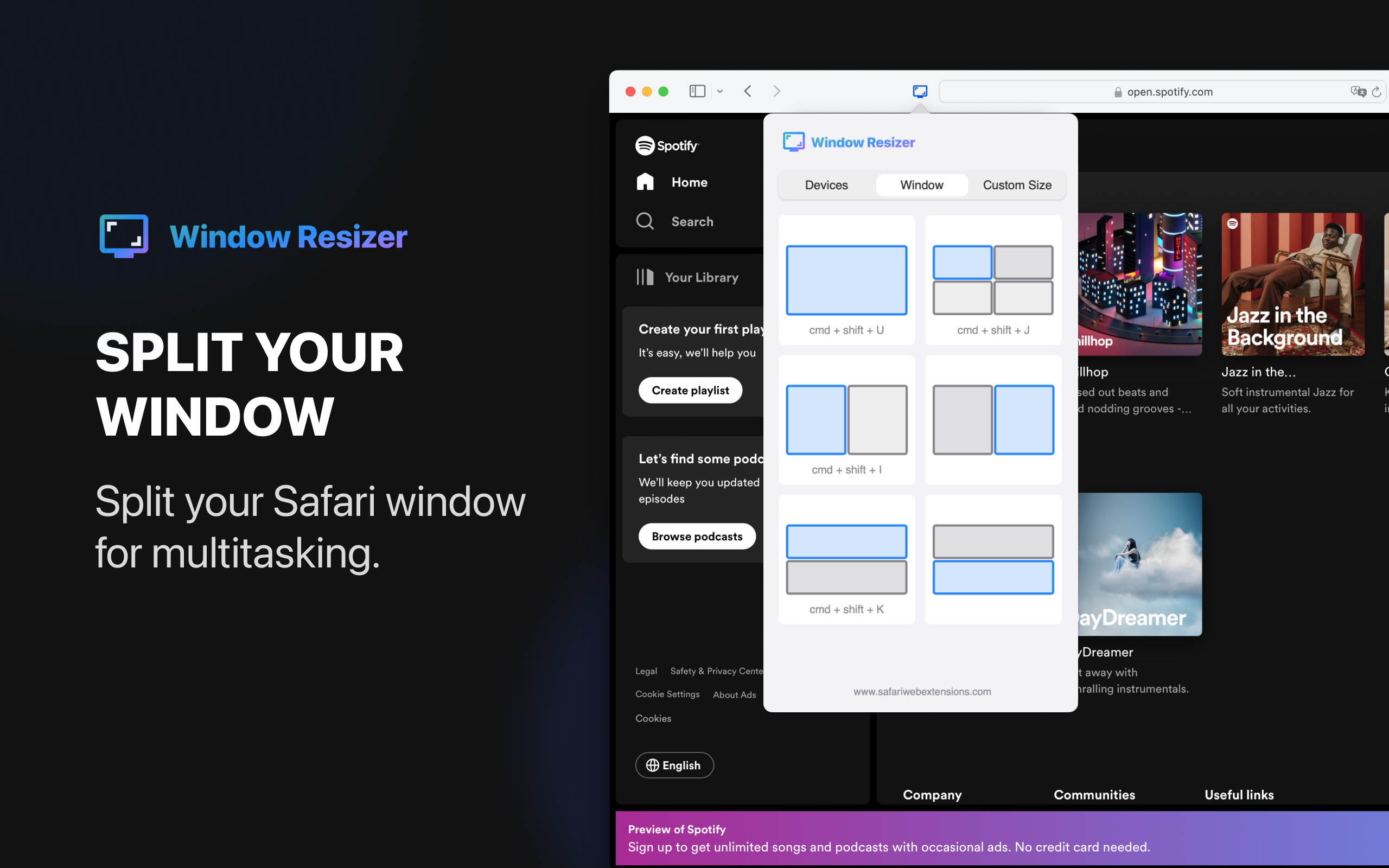Click the globe icon in English button

[x=653, y=765]
